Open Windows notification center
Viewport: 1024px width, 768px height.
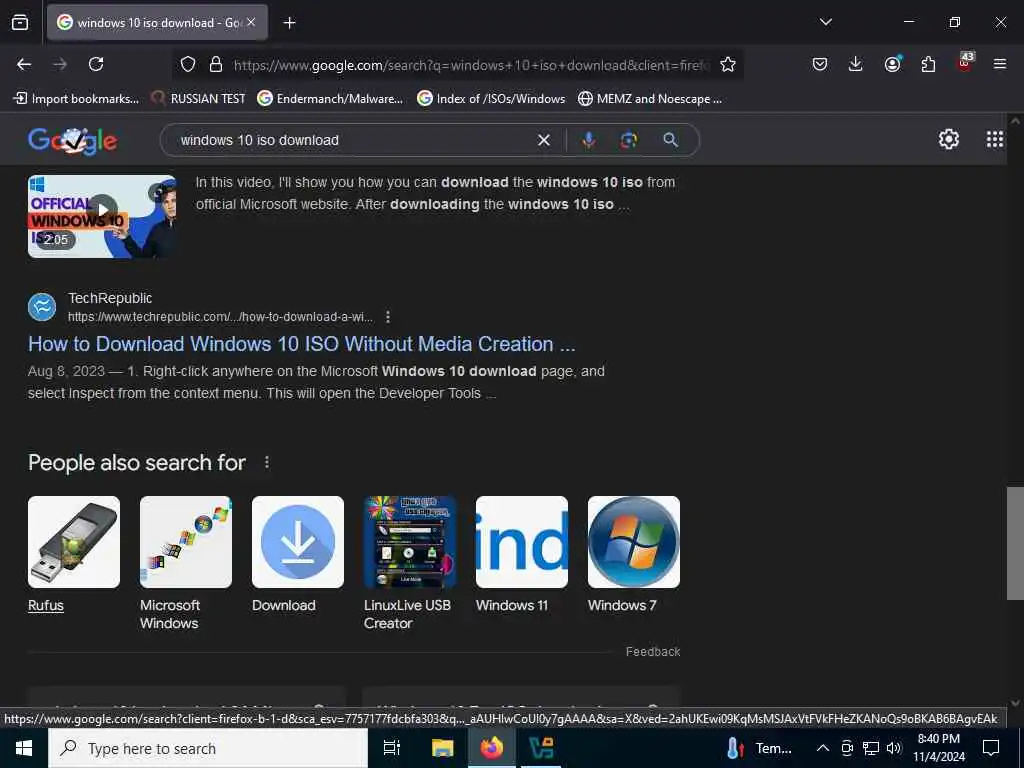[991, 748]
